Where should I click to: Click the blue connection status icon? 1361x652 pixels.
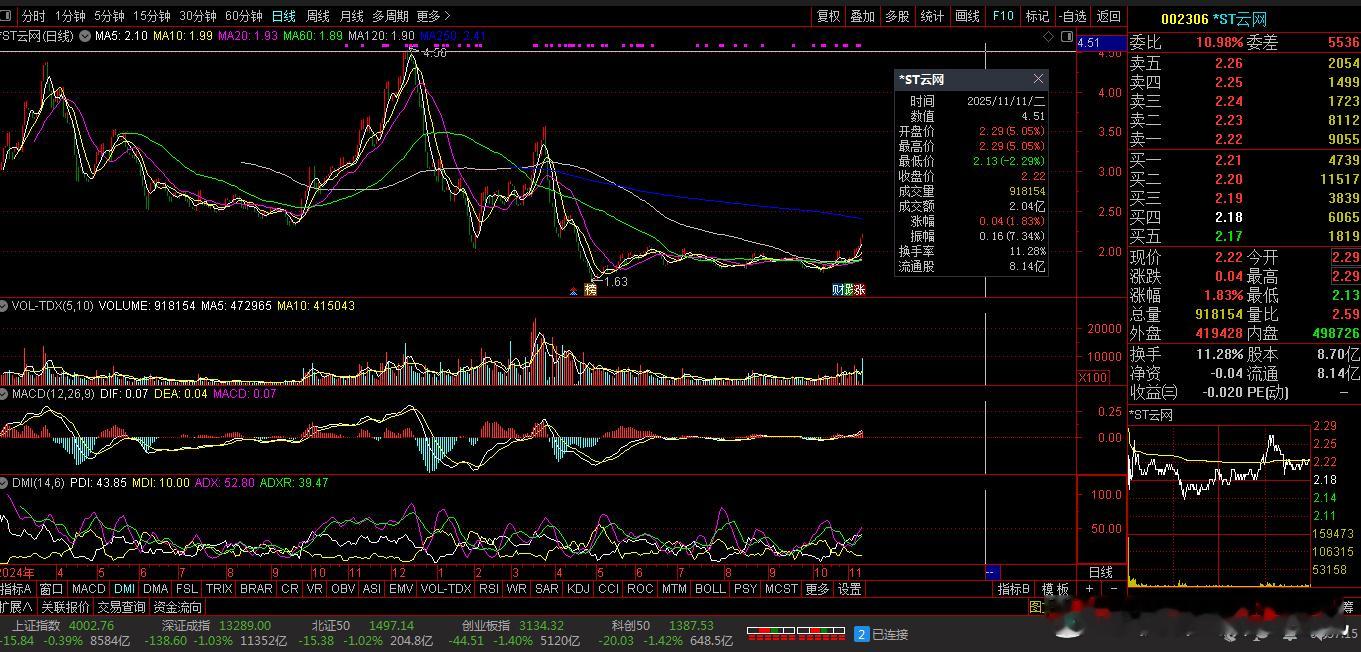coord(861,634)
